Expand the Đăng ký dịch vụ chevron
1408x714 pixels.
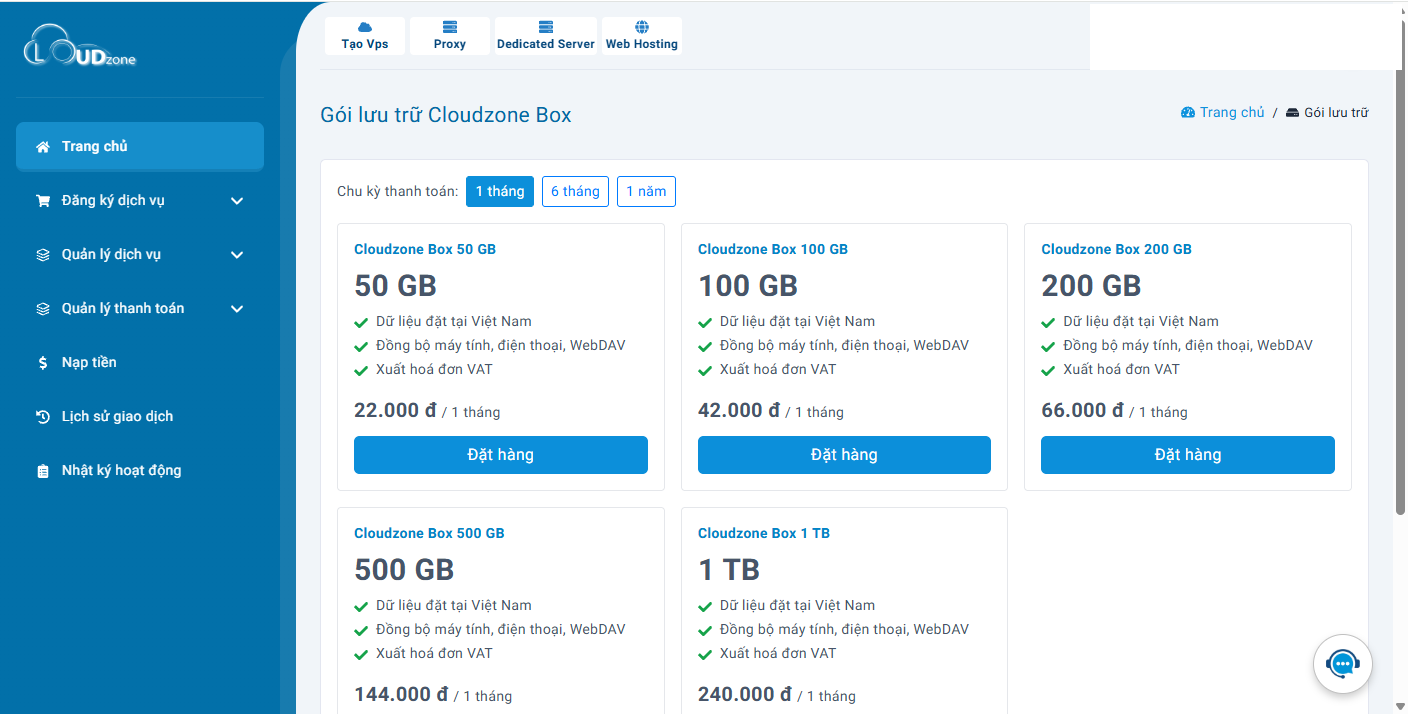[237, 201]
